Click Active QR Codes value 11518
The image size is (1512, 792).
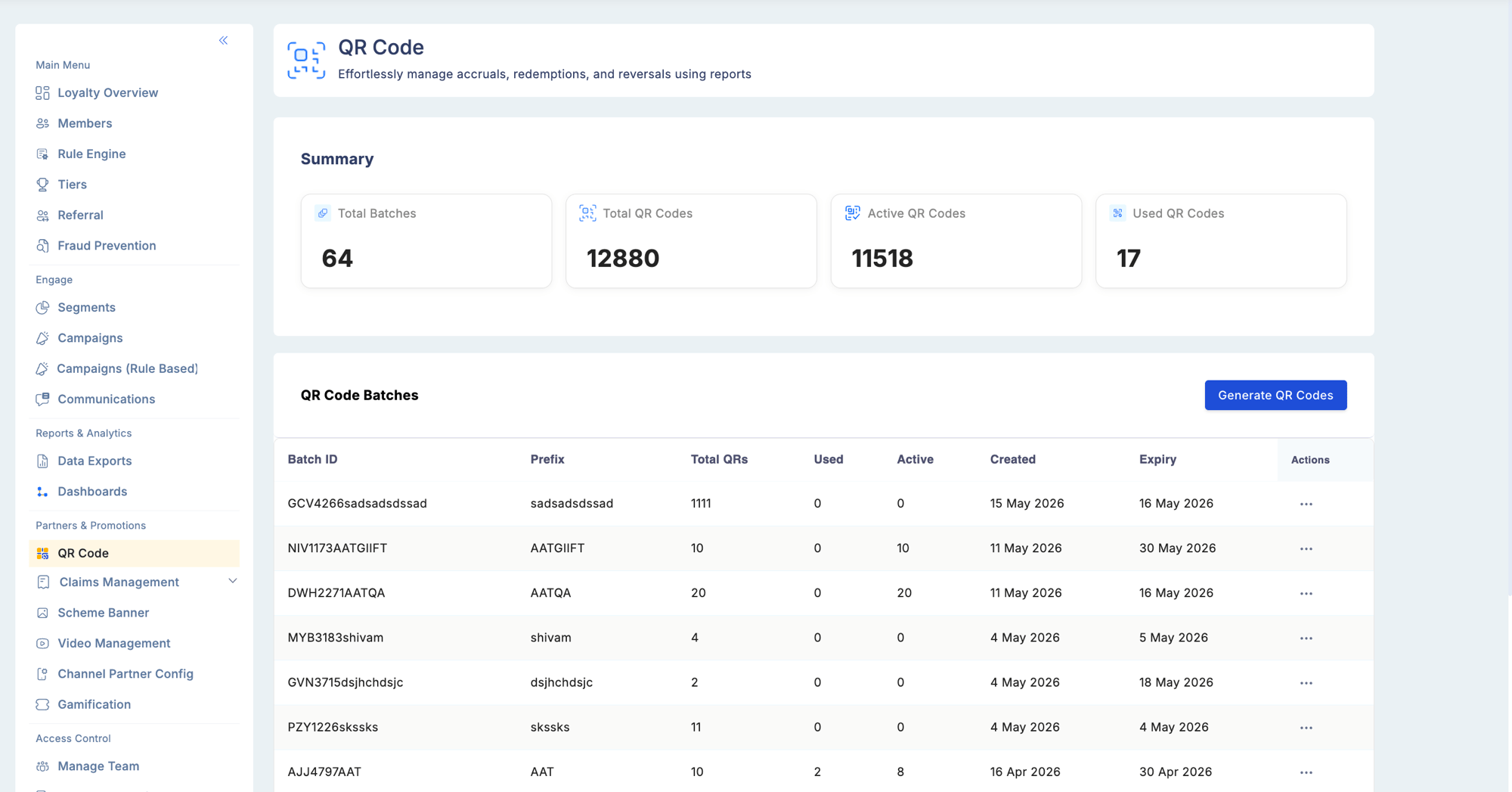pyautogui.click(x=882, y=259)
